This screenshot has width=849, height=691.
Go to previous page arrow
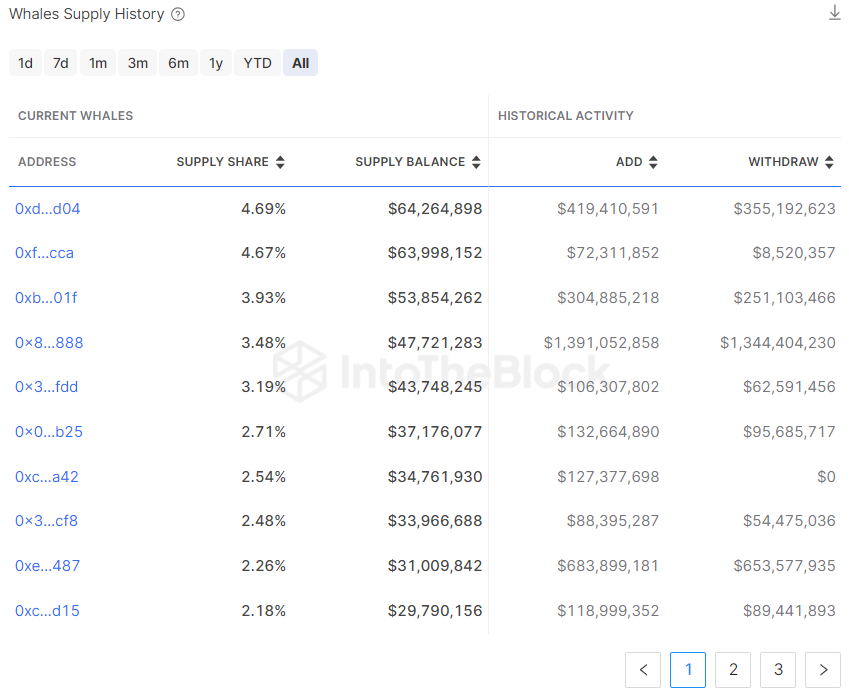pyautogui.click(x=643, y=670)
